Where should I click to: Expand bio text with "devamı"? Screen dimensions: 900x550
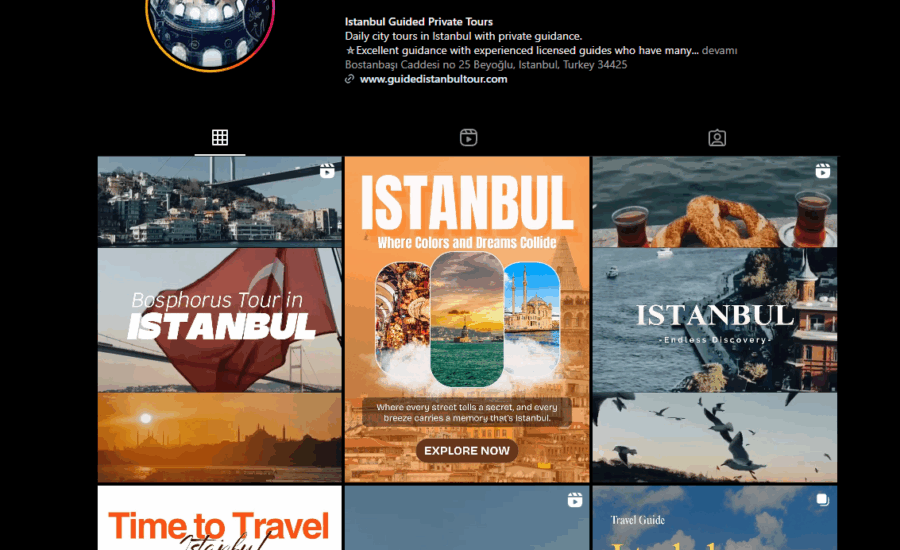pyautogui.click(x=719, y=50)
